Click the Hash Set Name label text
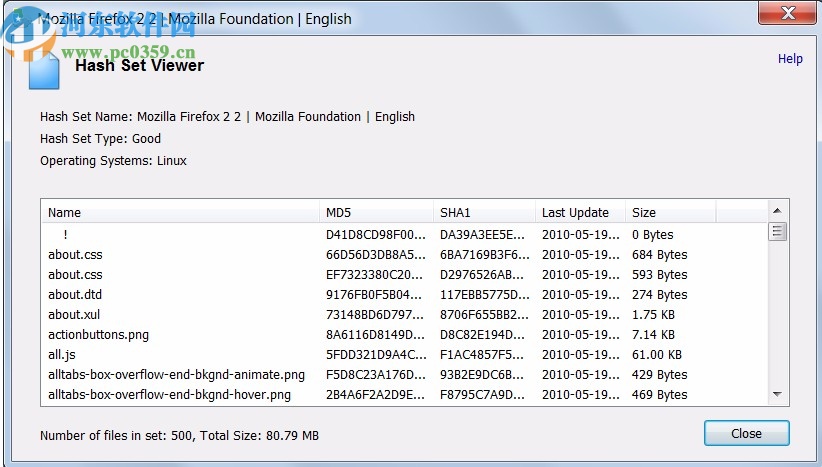This screenshot has height=467, width=822. pos(227,116)
